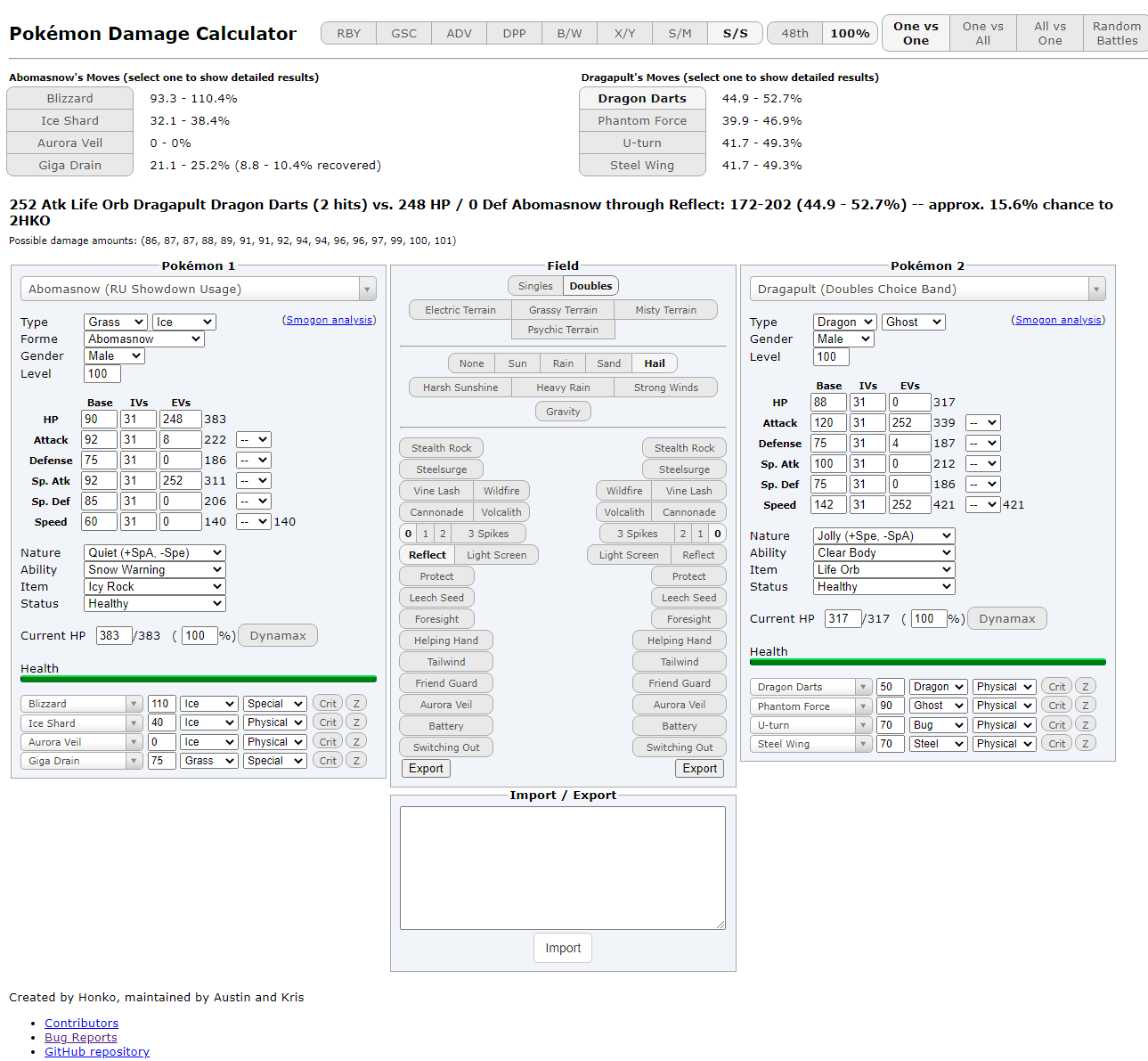Toggle Z-move for Dragapult's Dragon Darts
Screen dimensions: 1148x1061
point(1085,687)
